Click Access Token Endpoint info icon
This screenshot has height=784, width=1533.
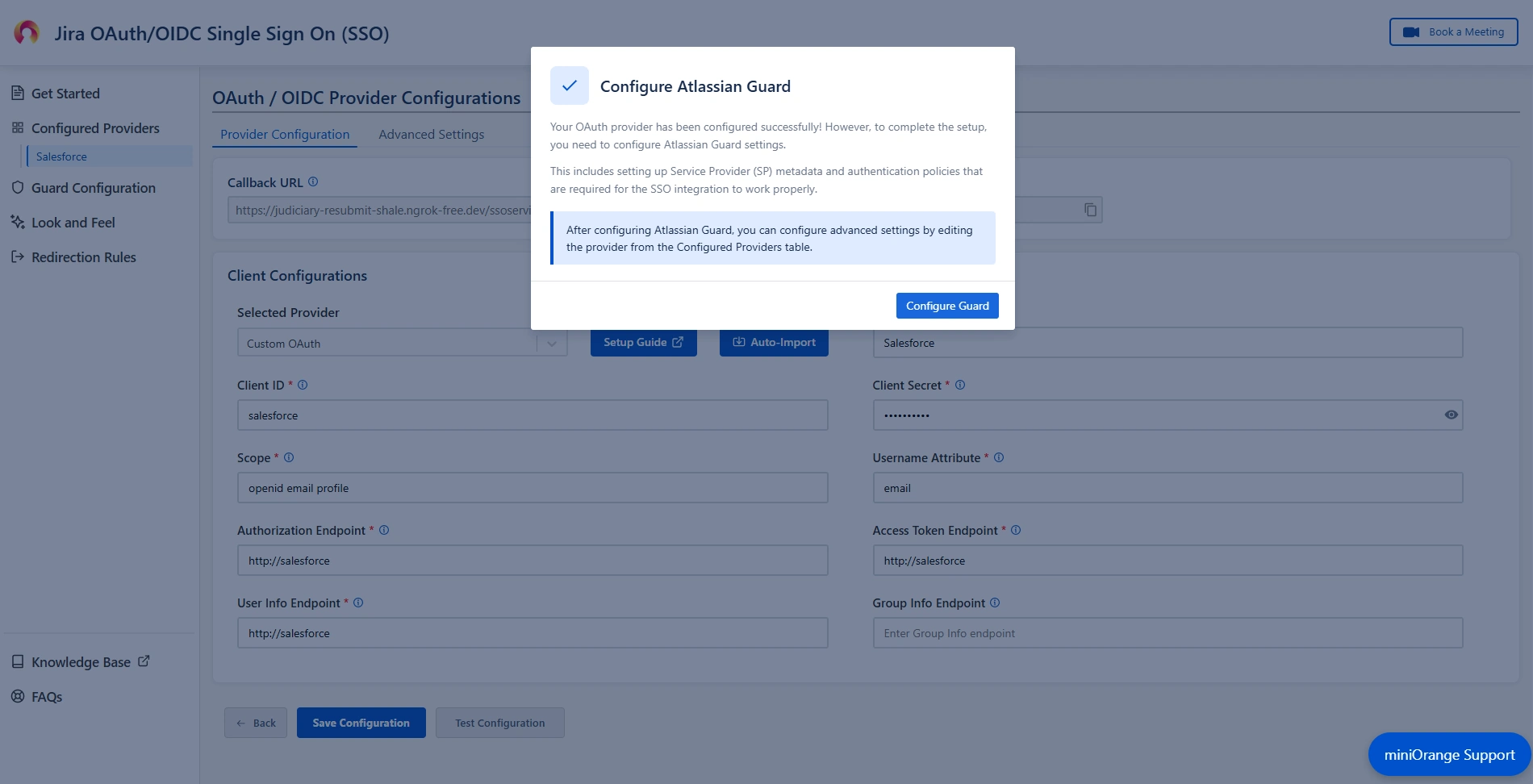pos(1016,531)
